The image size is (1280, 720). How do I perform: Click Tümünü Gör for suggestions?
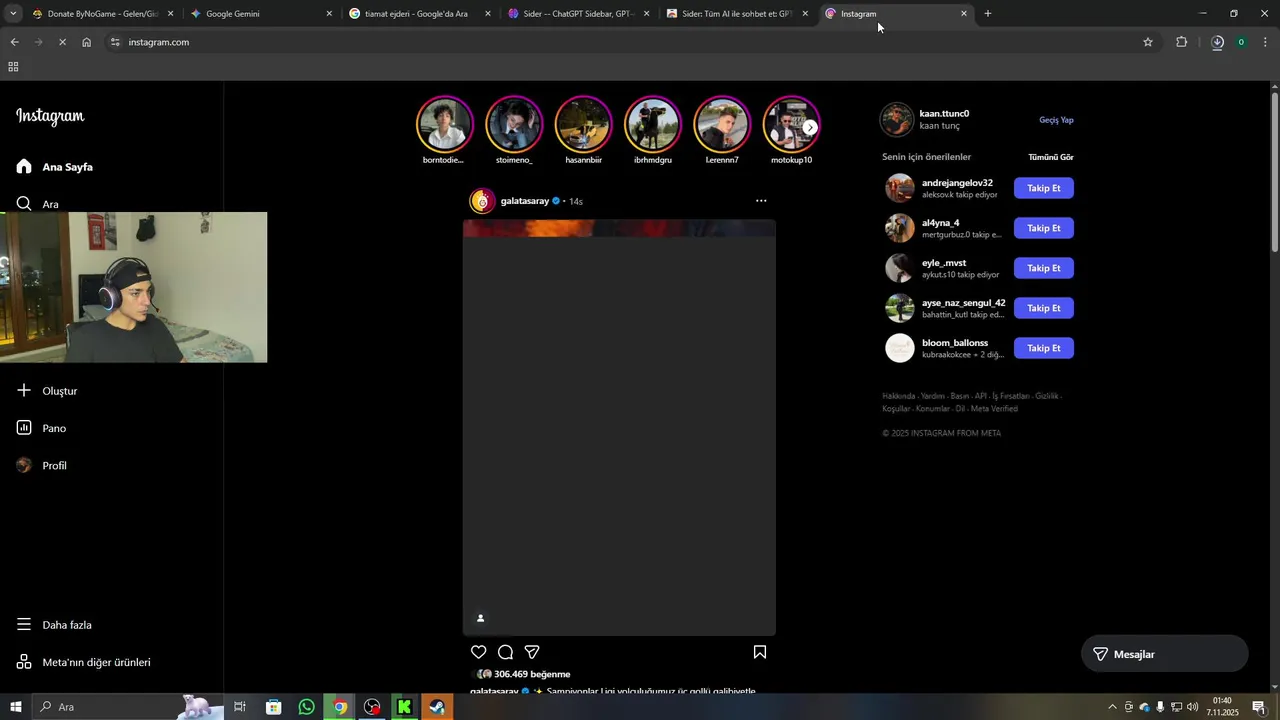coord(1051,157)
